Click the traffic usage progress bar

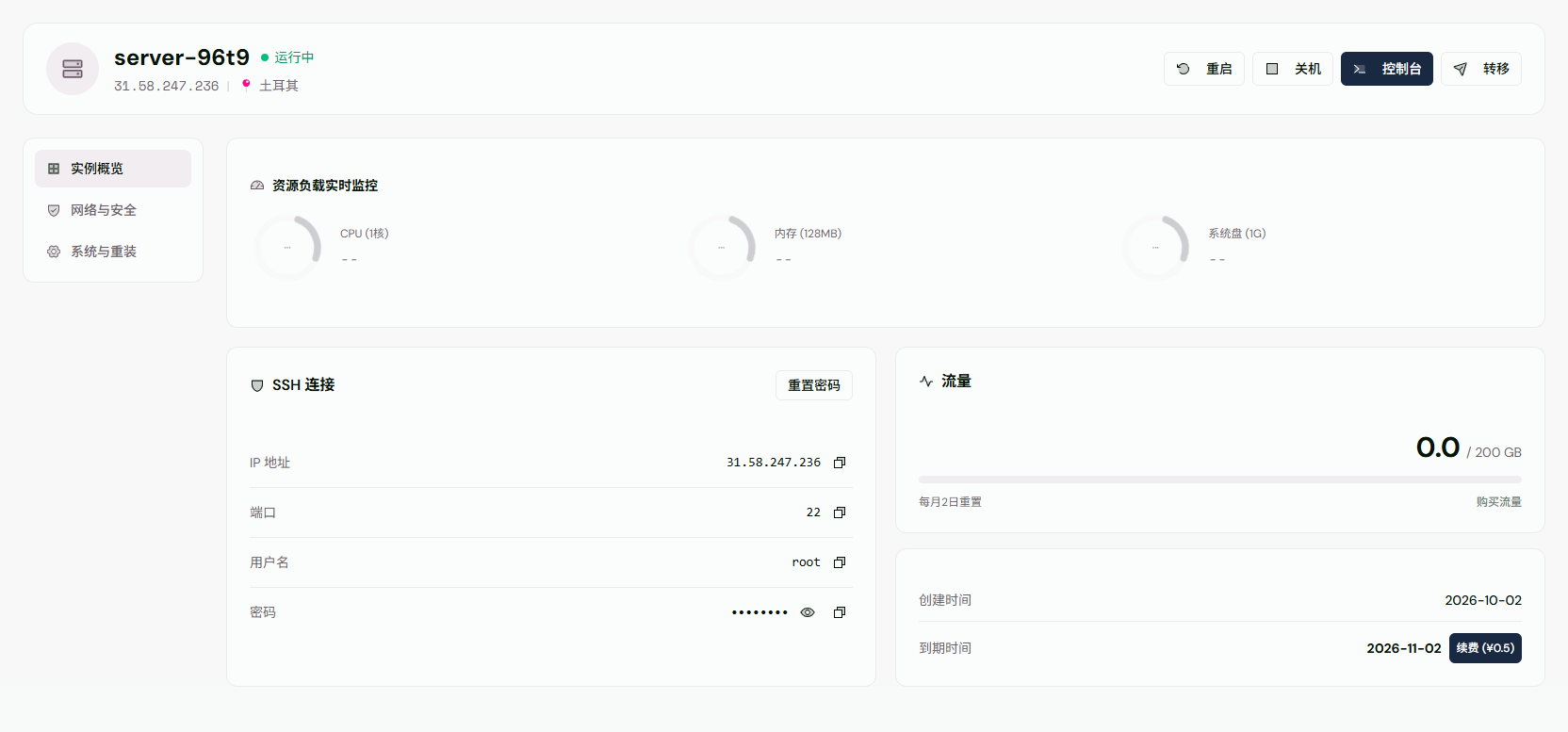point(1220,480)
